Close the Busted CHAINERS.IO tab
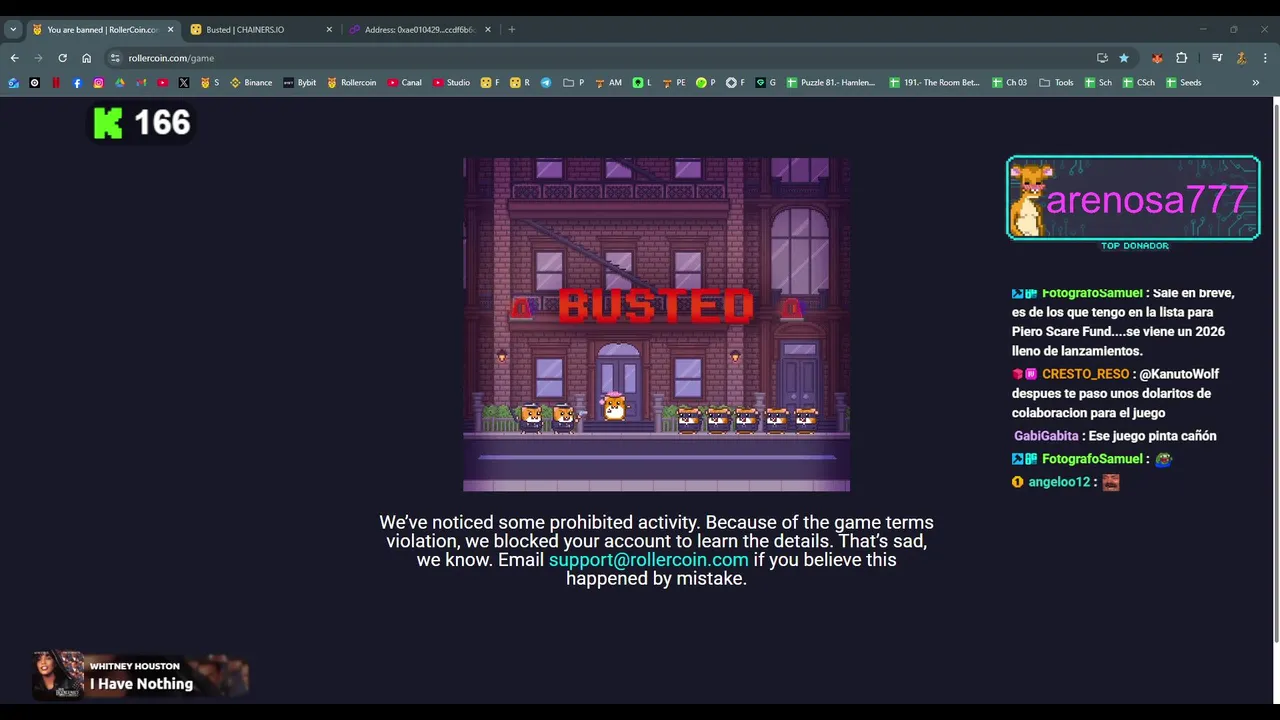The width and height of the screenshot is (1280, 720). (x=329, y=30)
